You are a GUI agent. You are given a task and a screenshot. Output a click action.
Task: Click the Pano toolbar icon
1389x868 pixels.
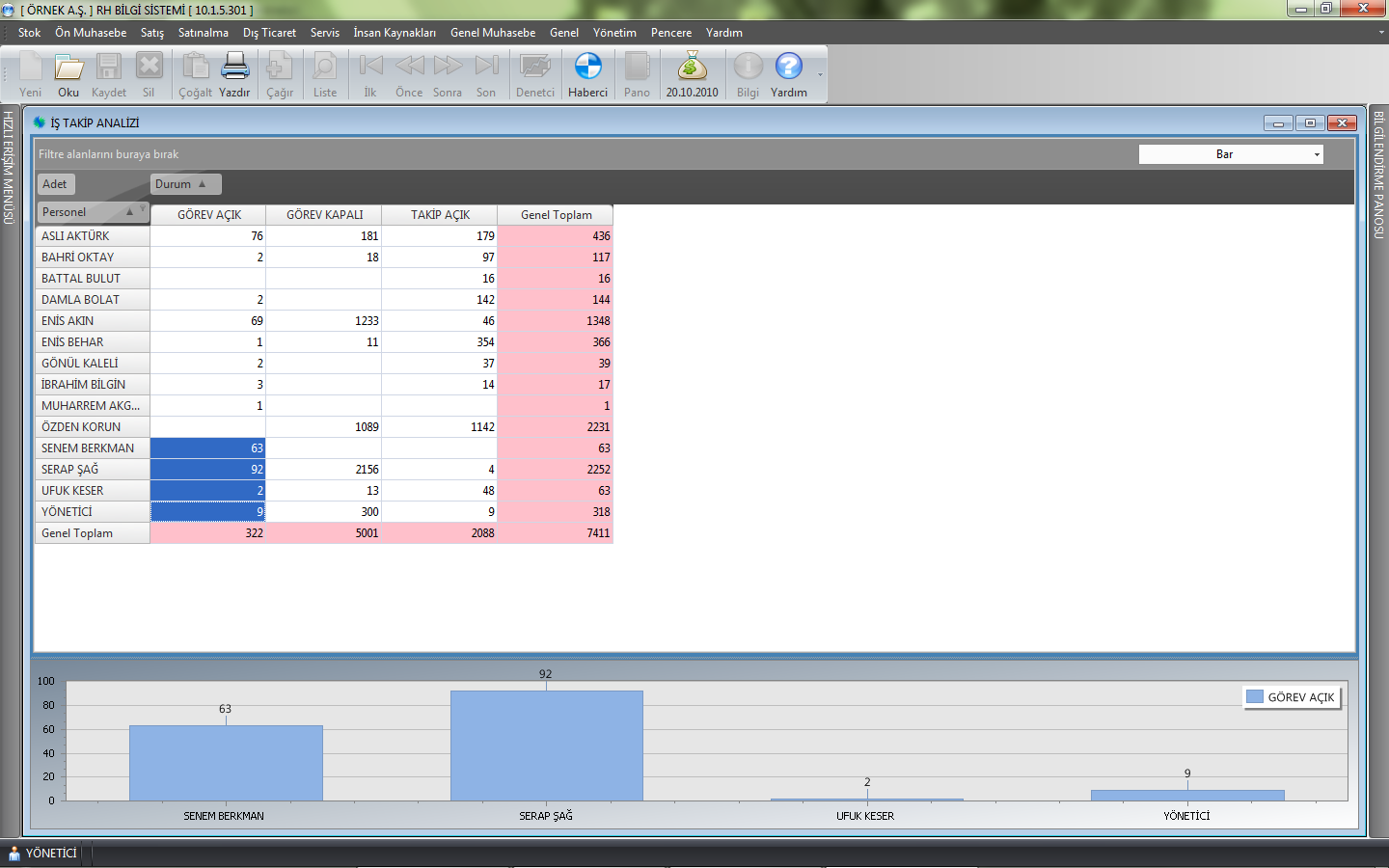(x=637, y=68)
